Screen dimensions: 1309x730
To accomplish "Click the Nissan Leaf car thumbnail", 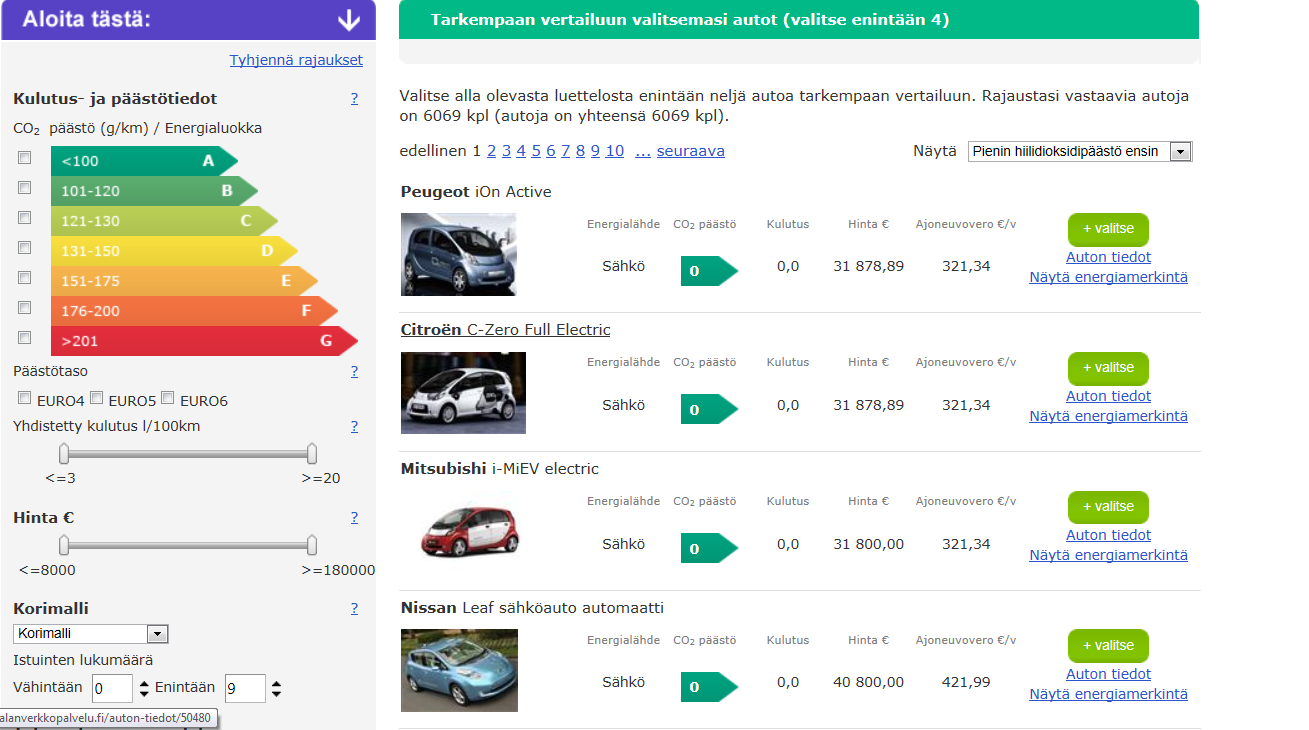I will pos(459,670).
